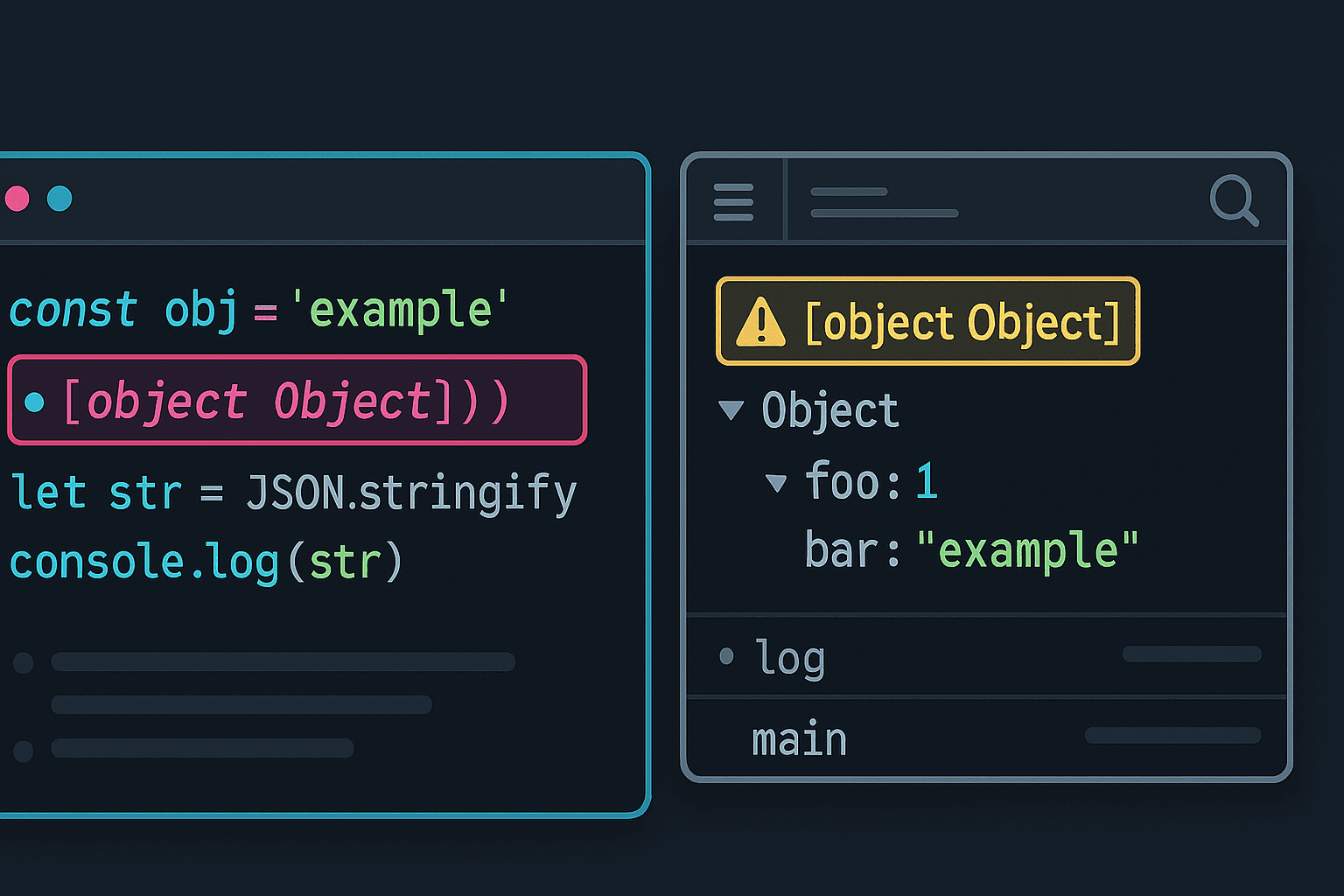
Task: Click the console.log(str) line
Action: tap(206, 563)
